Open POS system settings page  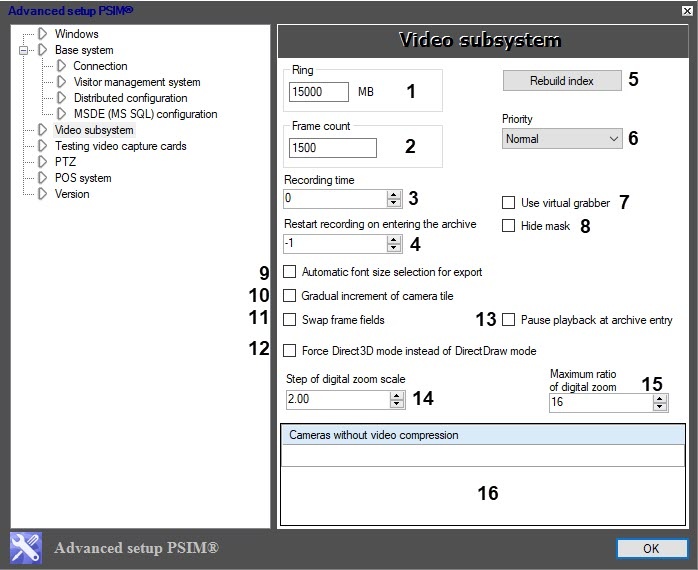click(x=83, y=178)
